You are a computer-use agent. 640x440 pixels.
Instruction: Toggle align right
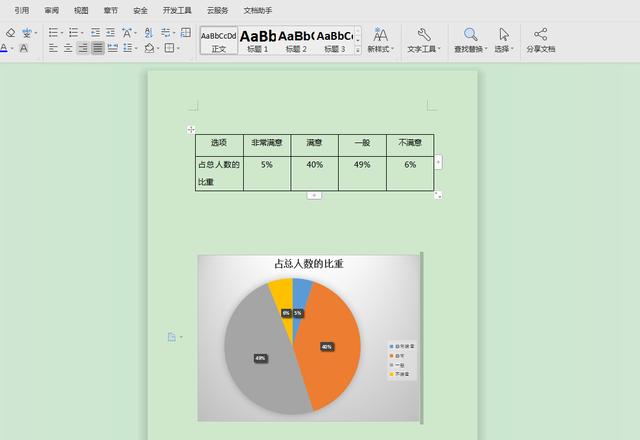tap(83, 48)
